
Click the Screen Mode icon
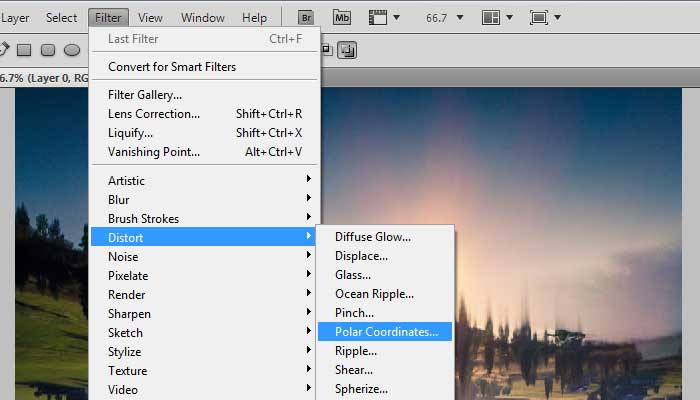click(x=539, y=18)
